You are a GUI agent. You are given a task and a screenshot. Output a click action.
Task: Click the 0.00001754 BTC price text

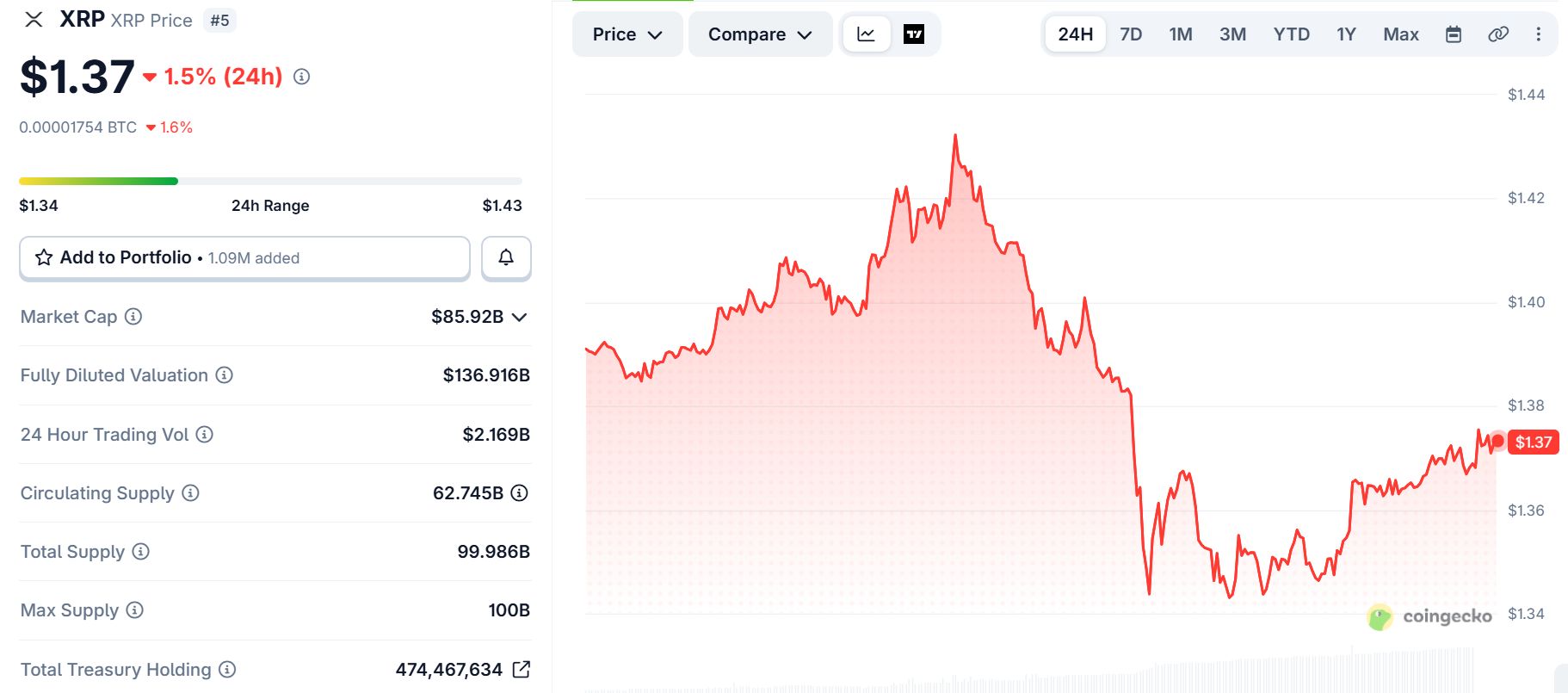point(78,127)
